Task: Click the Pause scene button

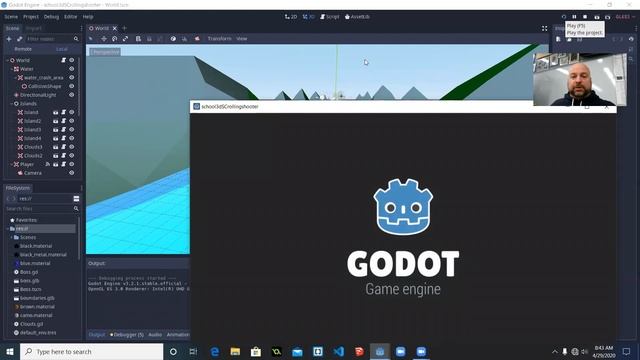Action: pos(574,17)
